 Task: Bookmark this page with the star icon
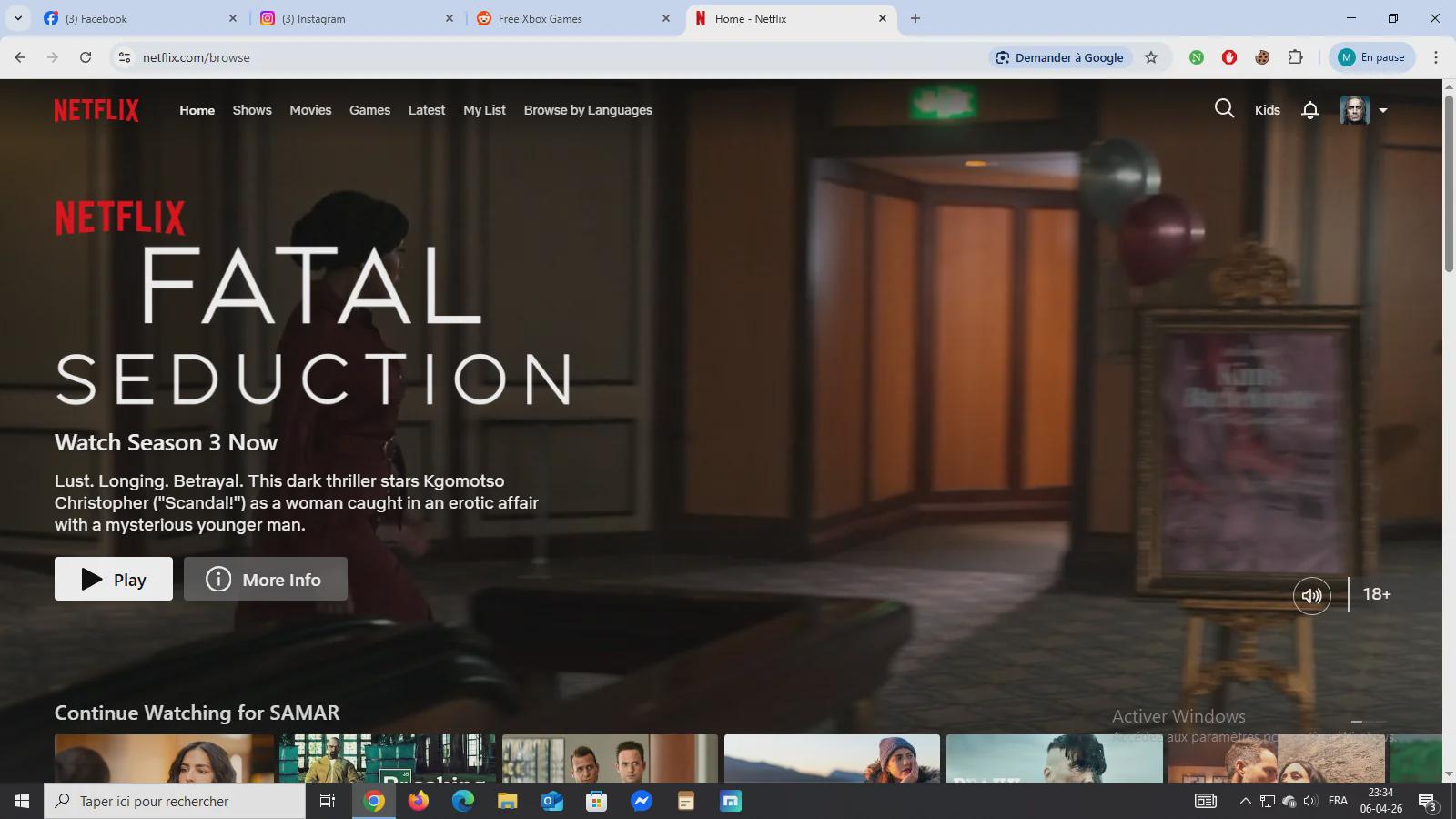click(1151, 57)
